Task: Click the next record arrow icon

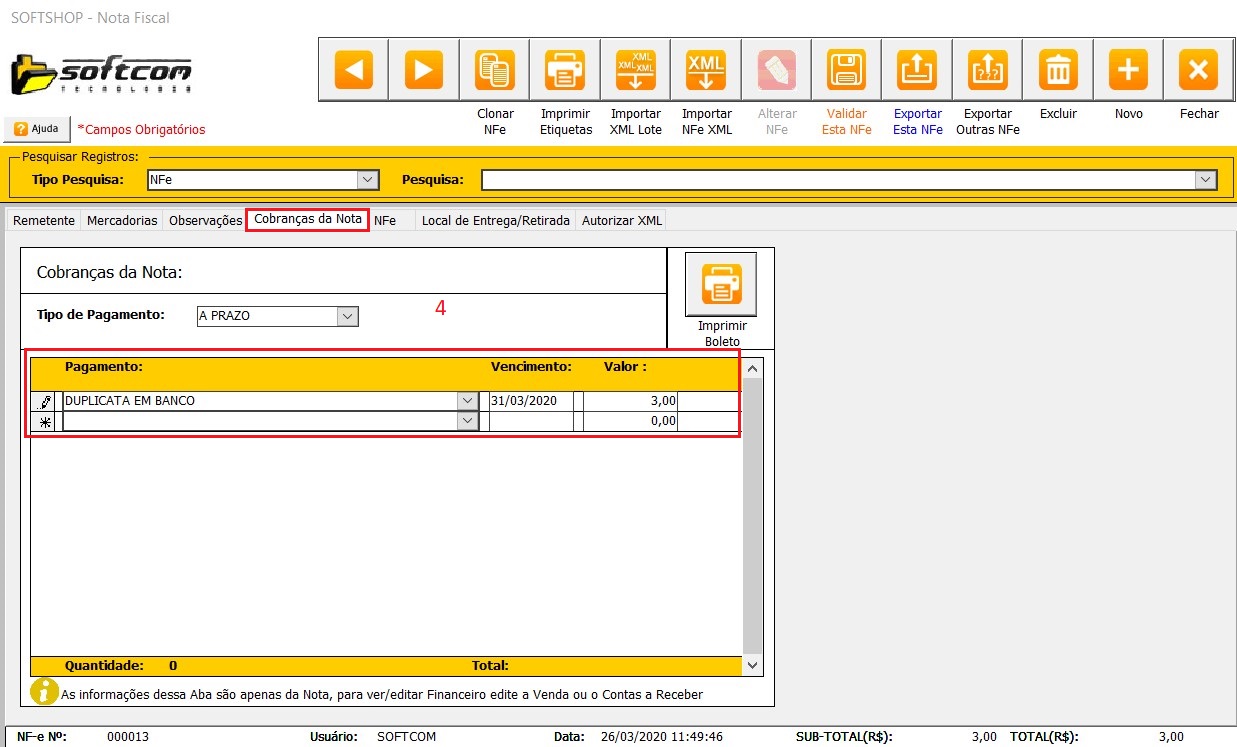Action: (x=423, y=70)
